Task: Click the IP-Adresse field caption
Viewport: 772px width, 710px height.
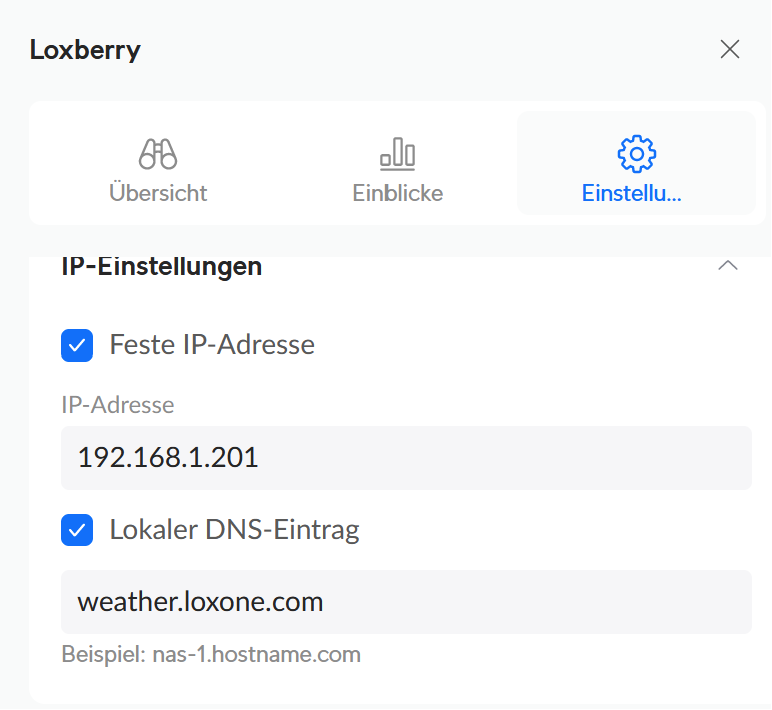Action: pyautogui.click(x=117, y=405)
